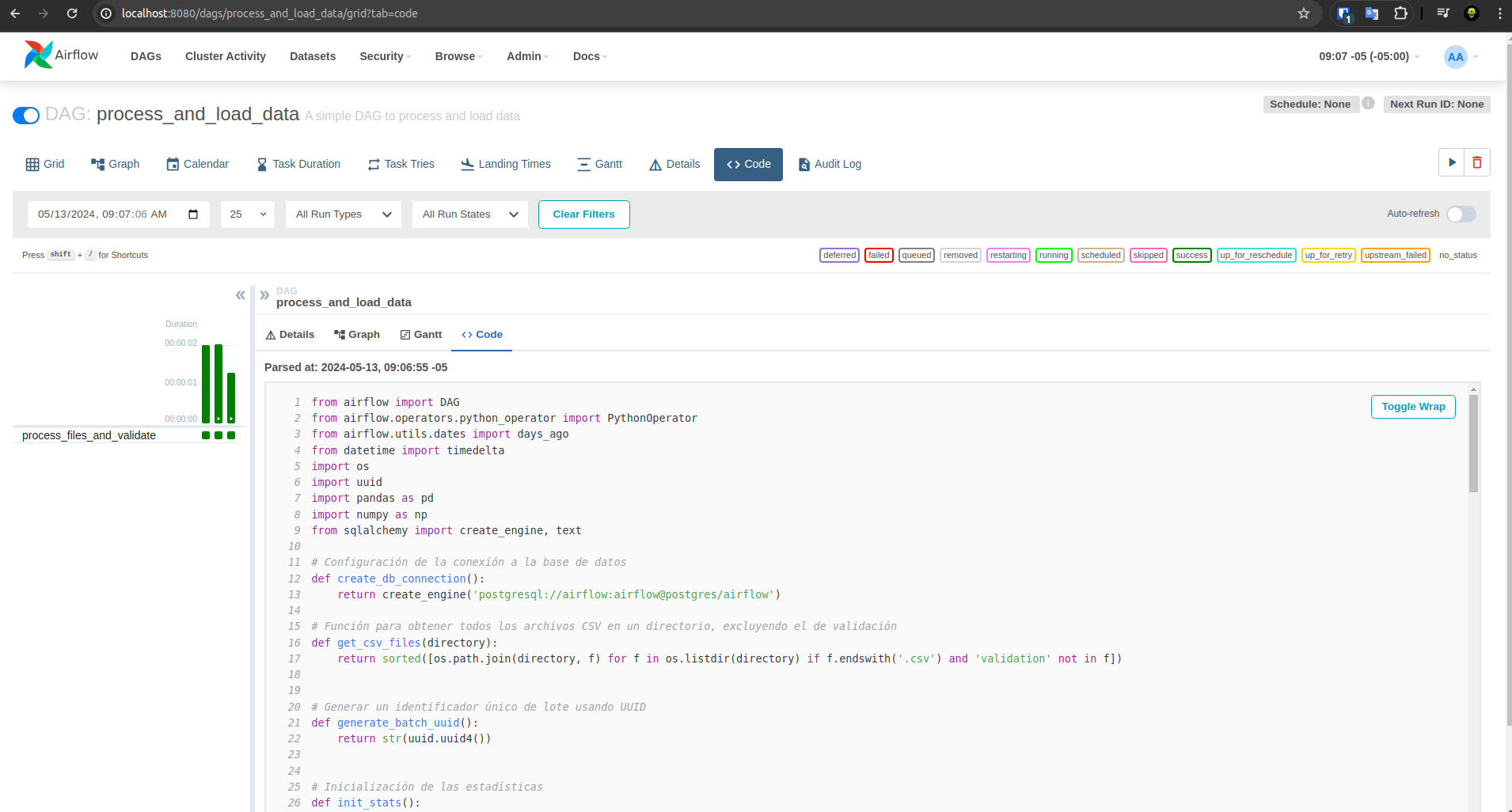Open Task Duration tab
This screenshot has height=812, width=1512.
pyautogui.click(x=298, y=164)
